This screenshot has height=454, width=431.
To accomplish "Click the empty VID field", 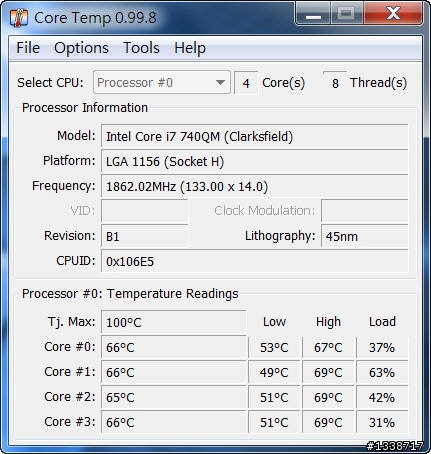I will tap(145, 211).
